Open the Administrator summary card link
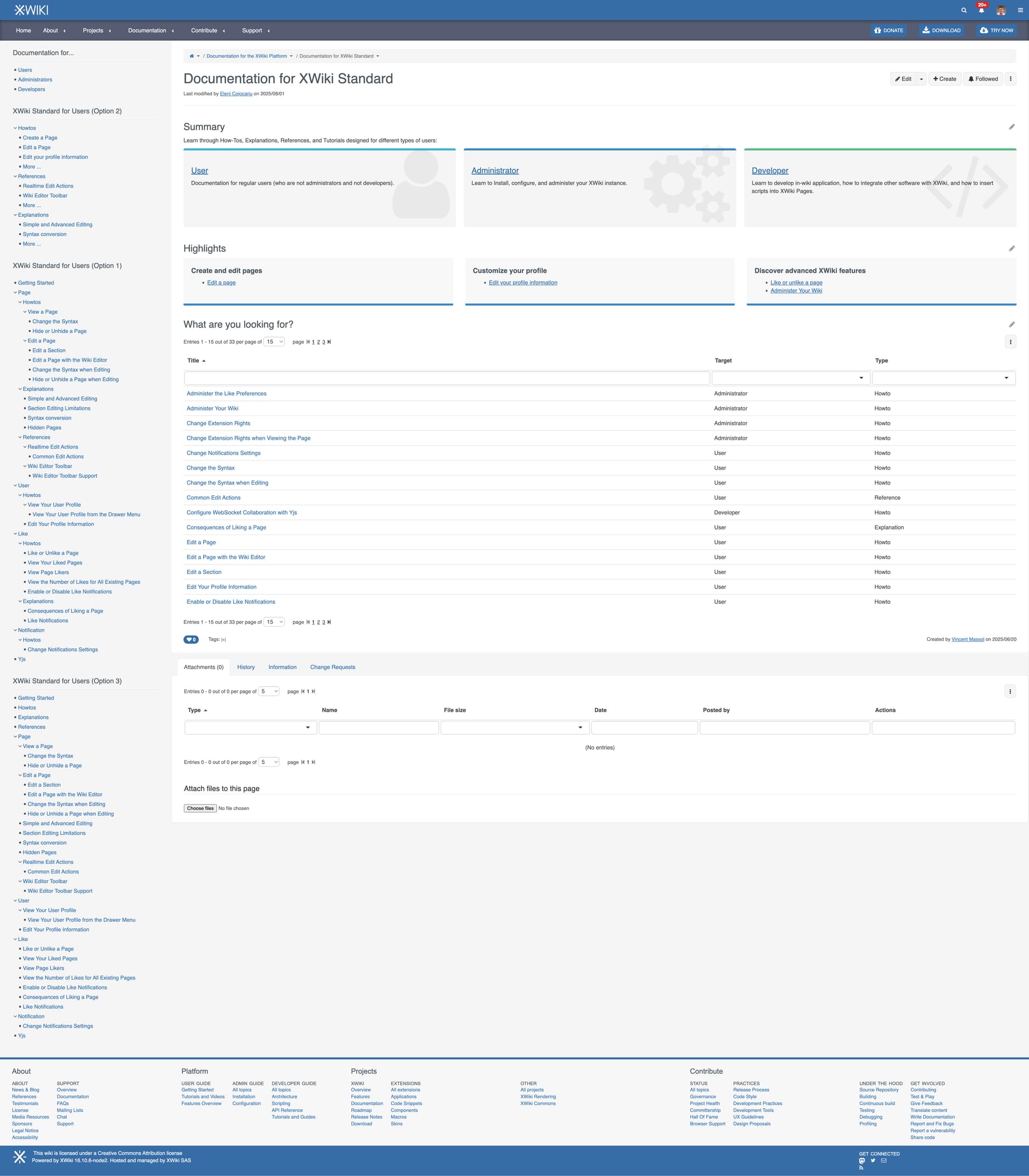The image size is (1029, 1176). coord(495,170)
